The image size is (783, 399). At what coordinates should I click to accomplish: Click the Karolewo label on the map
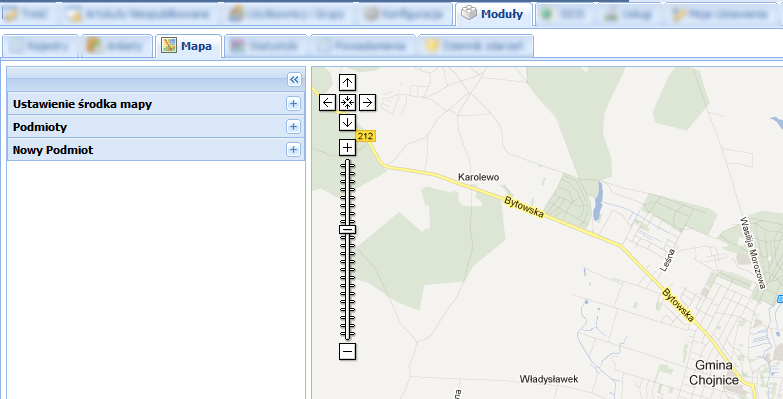[478, 177]
